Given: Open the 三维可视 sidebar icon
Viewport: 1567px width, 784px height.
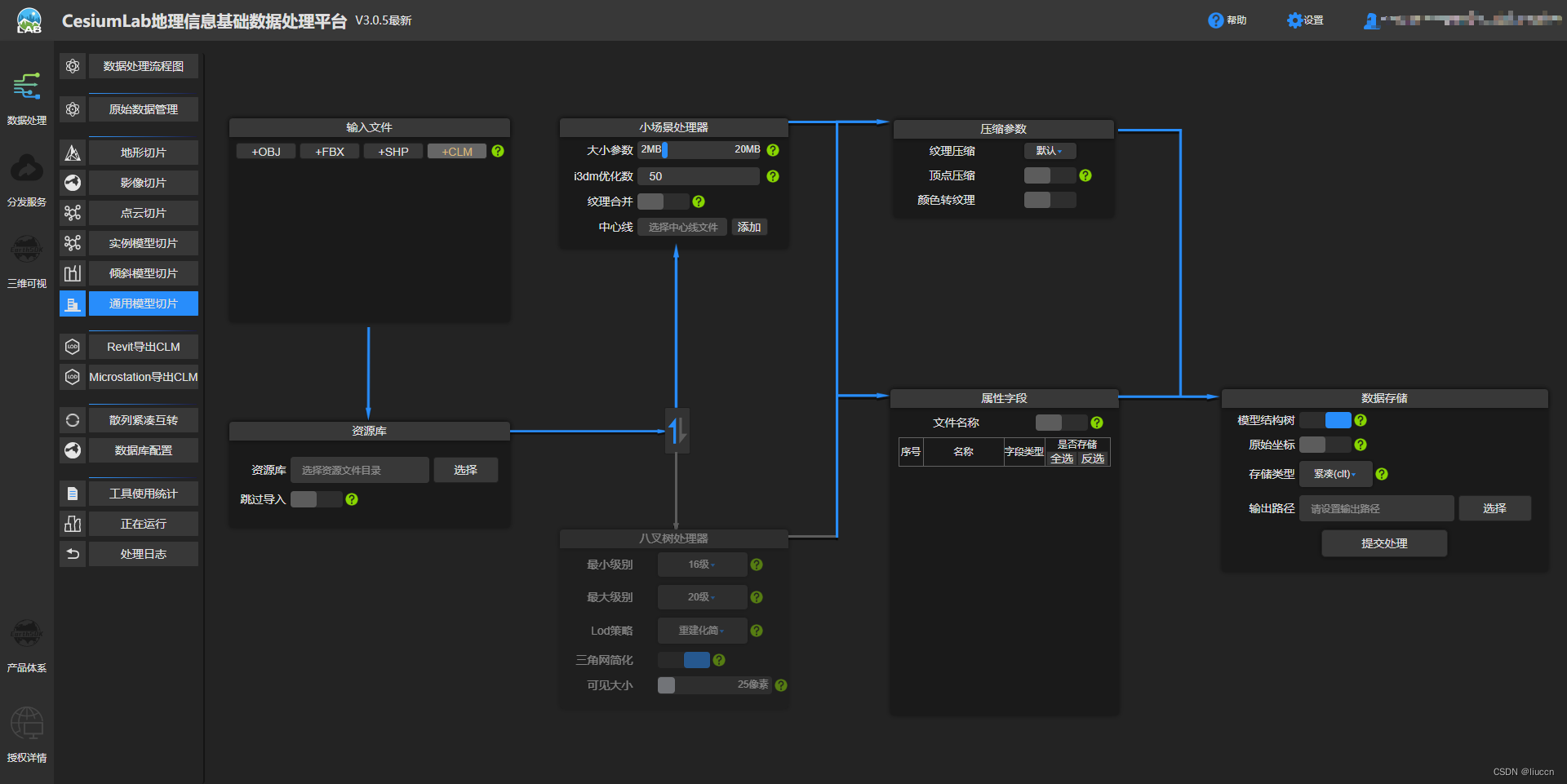Looking at the screenshot, I should click(x=27, y=250).
